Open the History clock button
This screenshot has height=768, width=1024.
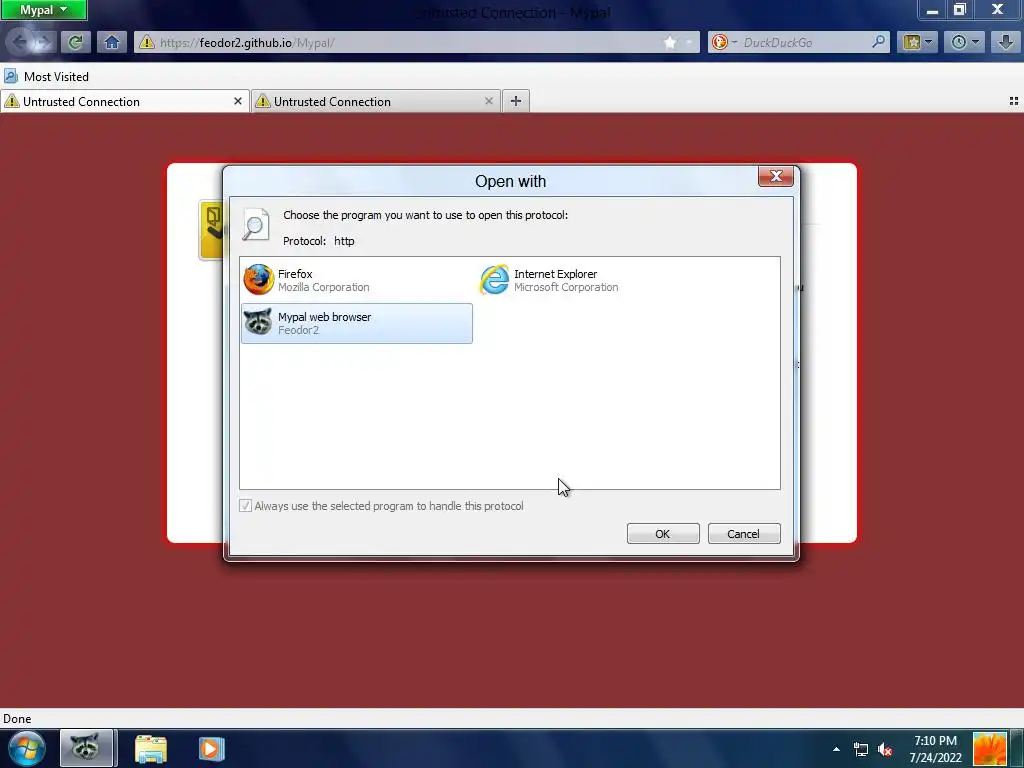pyautogui.click(x=965, y=42)
